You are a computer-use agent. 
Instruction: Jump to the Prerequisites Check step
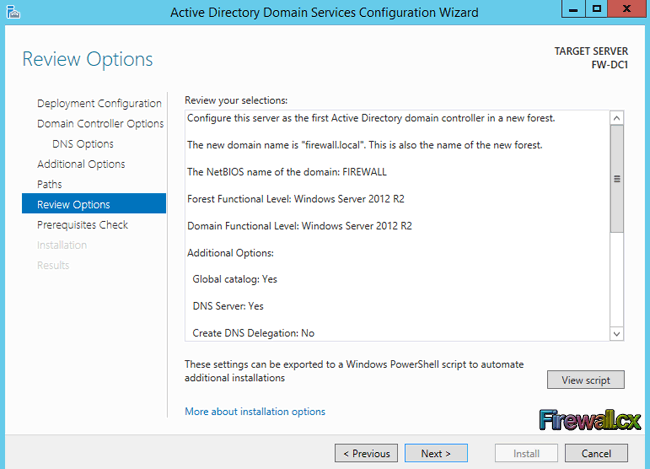pyautogui.click(x=82, y=225)
